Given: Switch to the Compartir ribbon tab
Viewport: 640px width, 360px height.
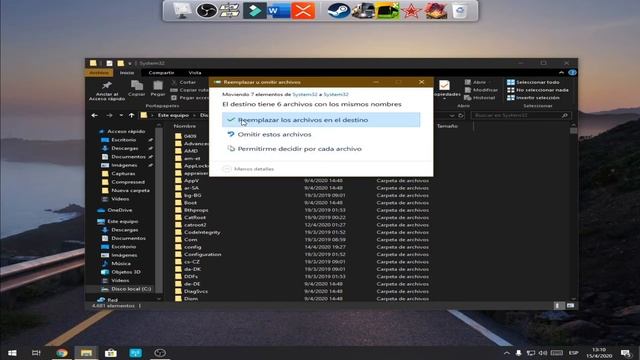Looking at the screenshot, I should [x=161, y=73].
